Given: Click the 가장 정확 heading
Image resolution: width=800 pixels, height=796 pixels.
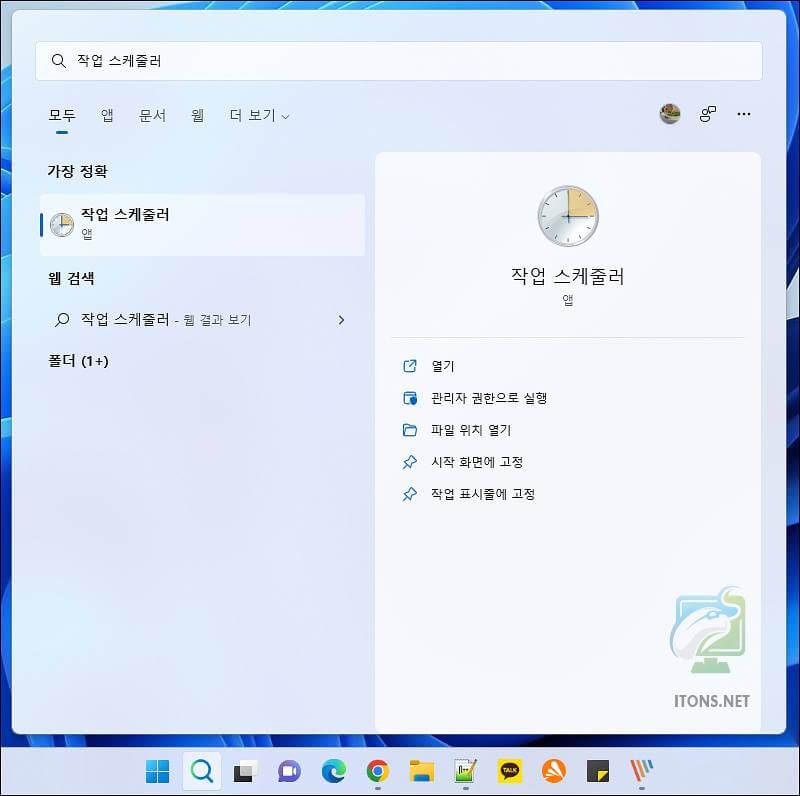Looking at the screenshot, I should coord(78,171).
